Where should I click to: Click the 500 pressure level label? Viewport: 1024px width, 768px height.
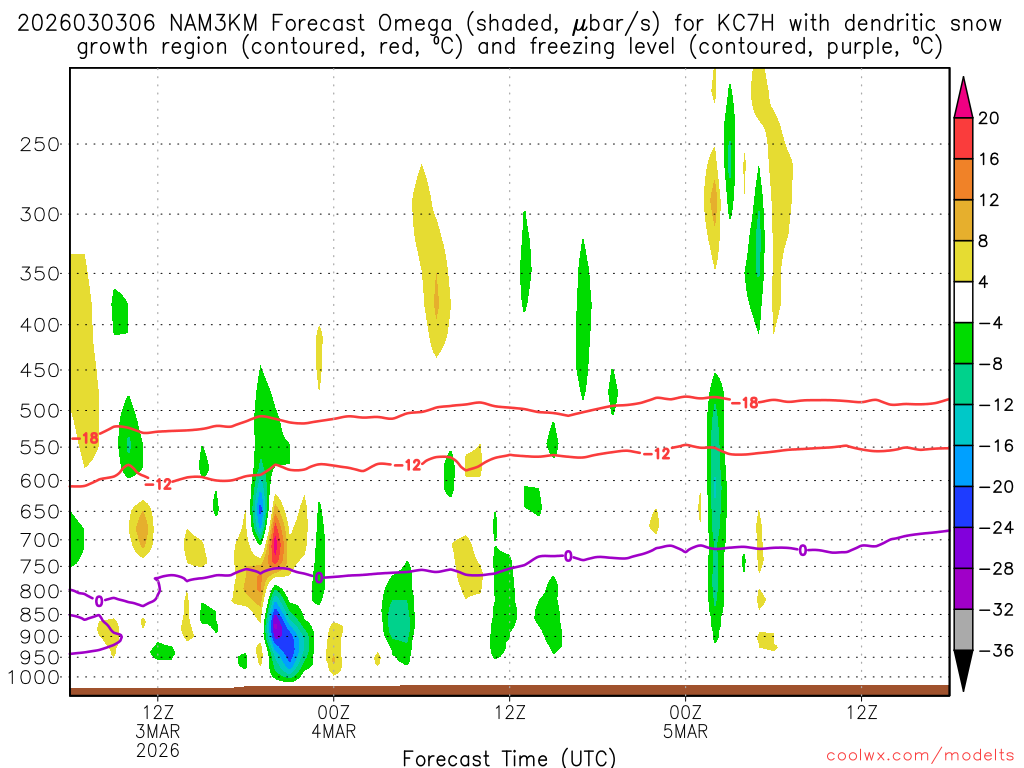[40, 411]
